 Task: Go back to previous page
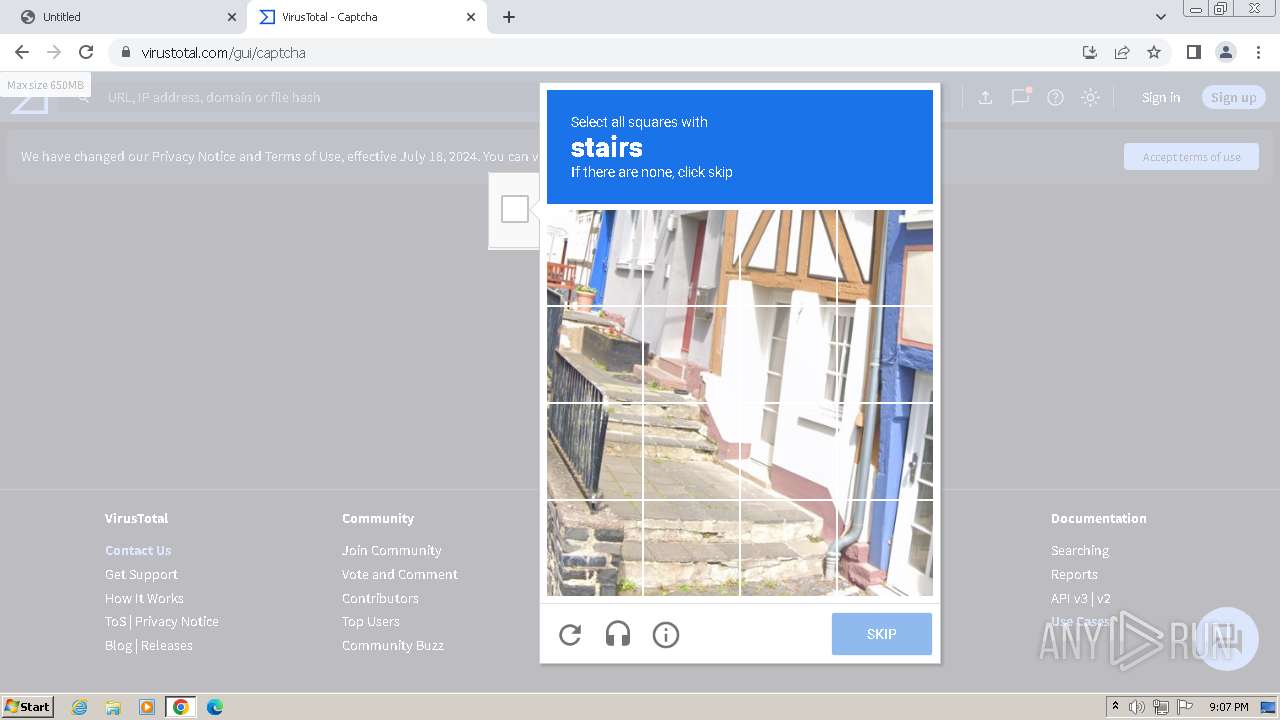point(22,52)
